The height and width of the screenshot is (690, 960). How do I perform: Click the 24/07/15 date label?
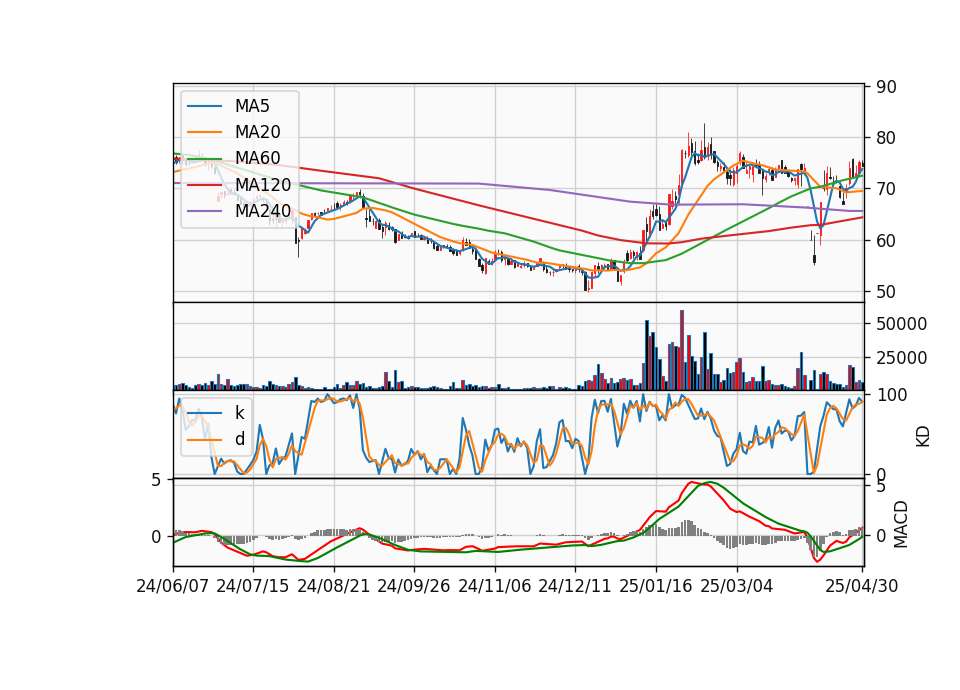(253, 586)
